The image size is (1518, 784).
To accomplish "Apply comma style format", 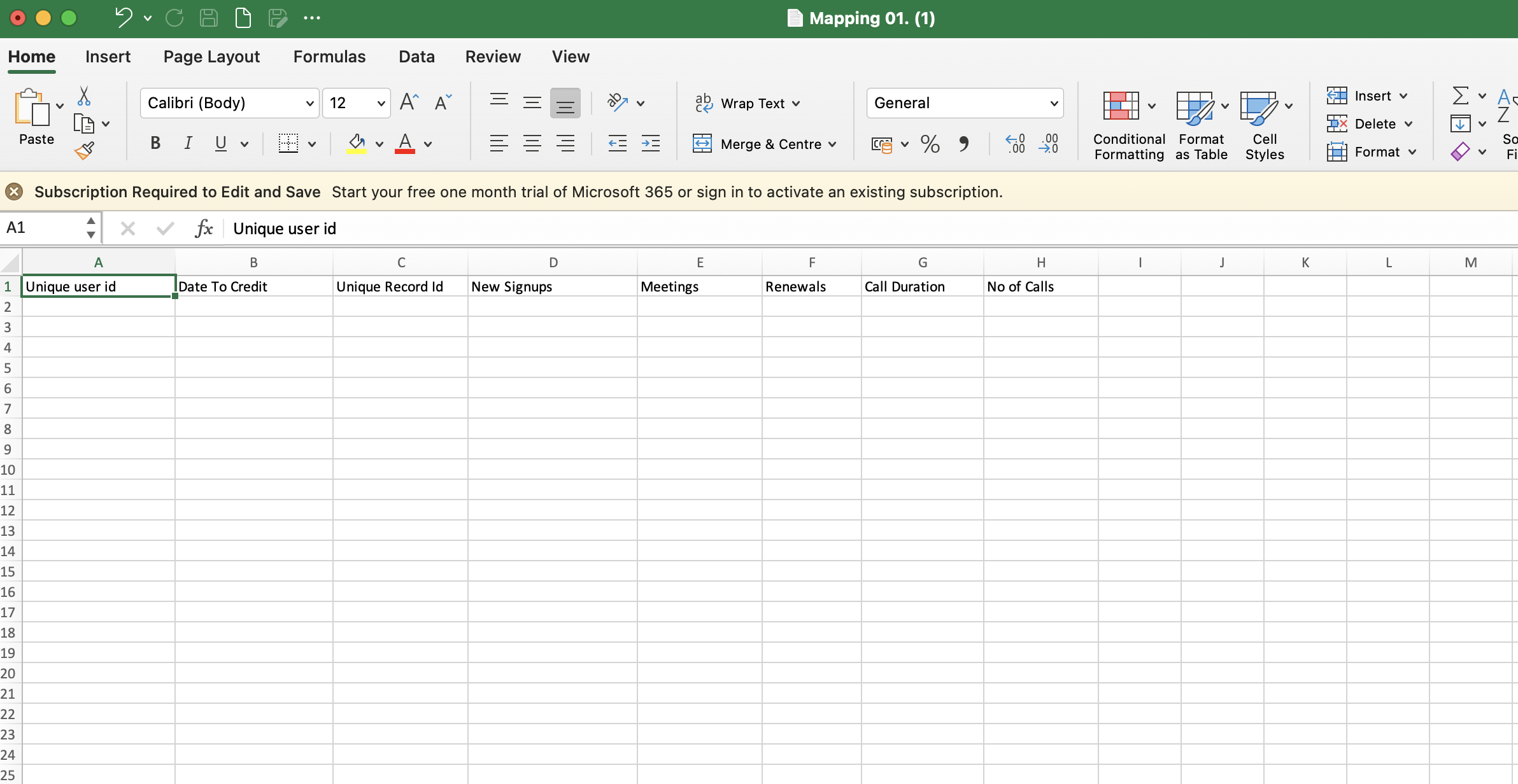I will pyautogui.click(x=963, y=144).
